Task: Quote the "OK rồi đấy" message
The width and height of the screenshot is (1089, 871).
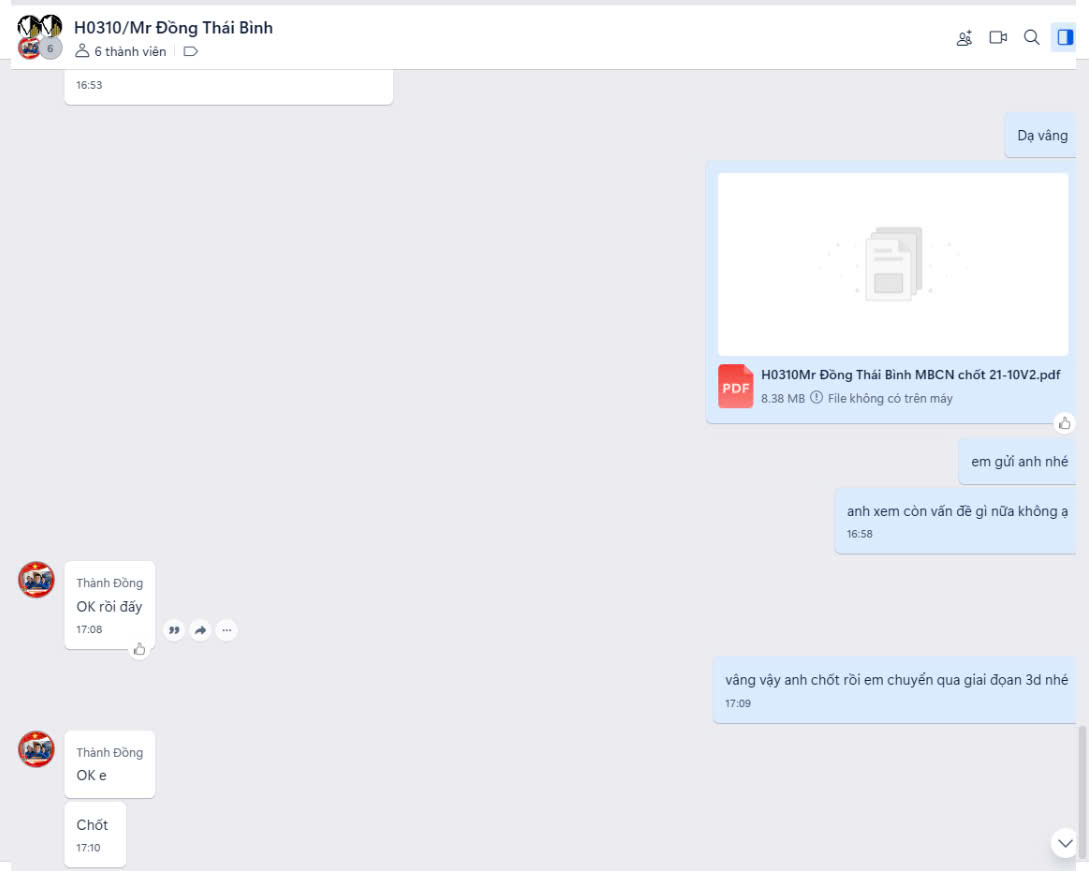Action: [174, 630]
